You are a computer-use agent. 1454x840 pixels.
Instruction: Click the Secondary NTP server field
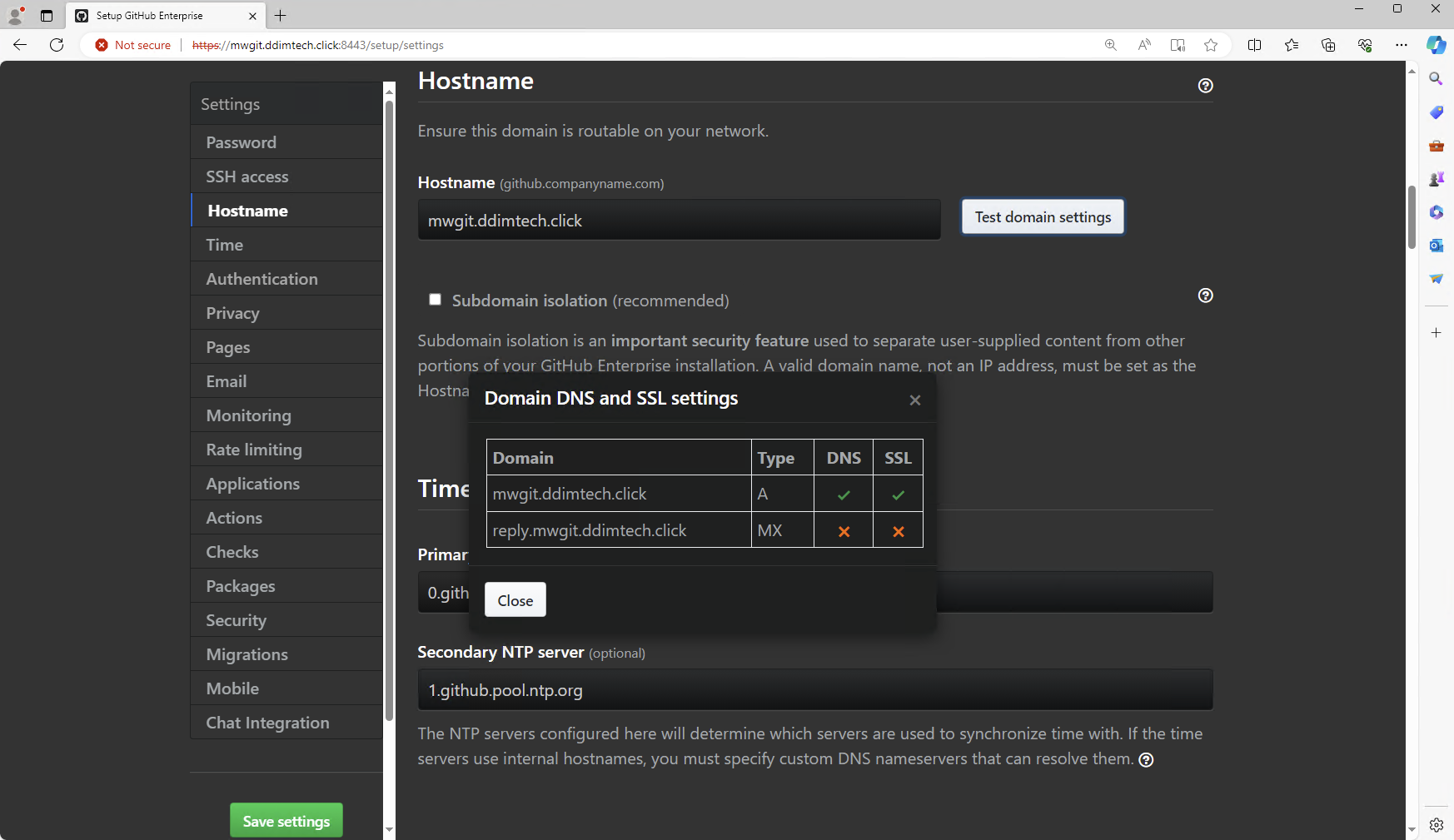815,690
